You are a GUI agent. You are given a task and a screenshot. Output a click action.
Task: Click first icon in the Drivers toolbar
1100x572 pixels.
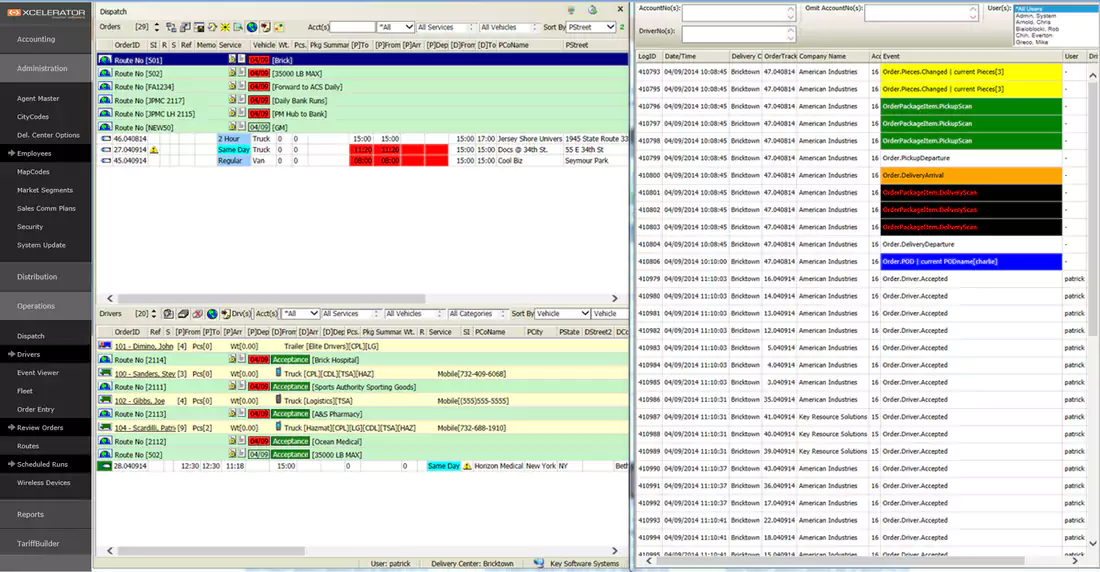(169, 314)
